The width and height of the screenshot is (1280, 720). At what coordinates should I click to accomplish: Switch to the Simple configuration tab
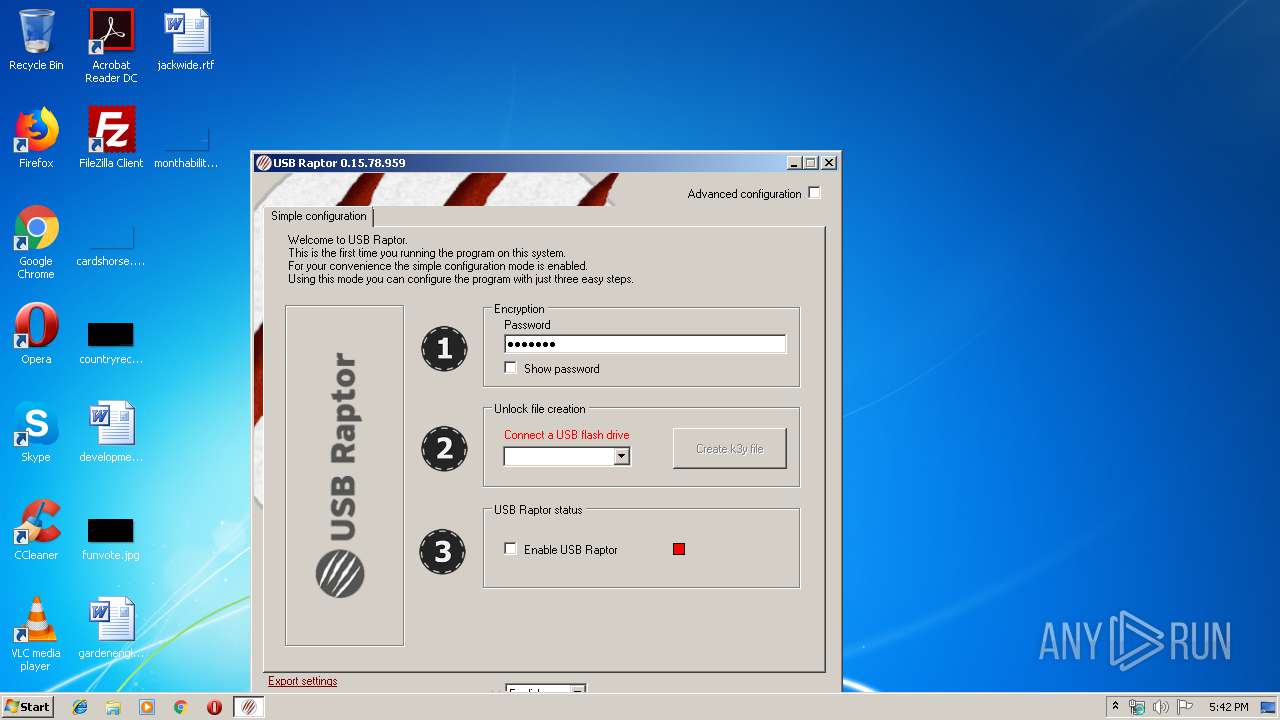click(319, 216)
